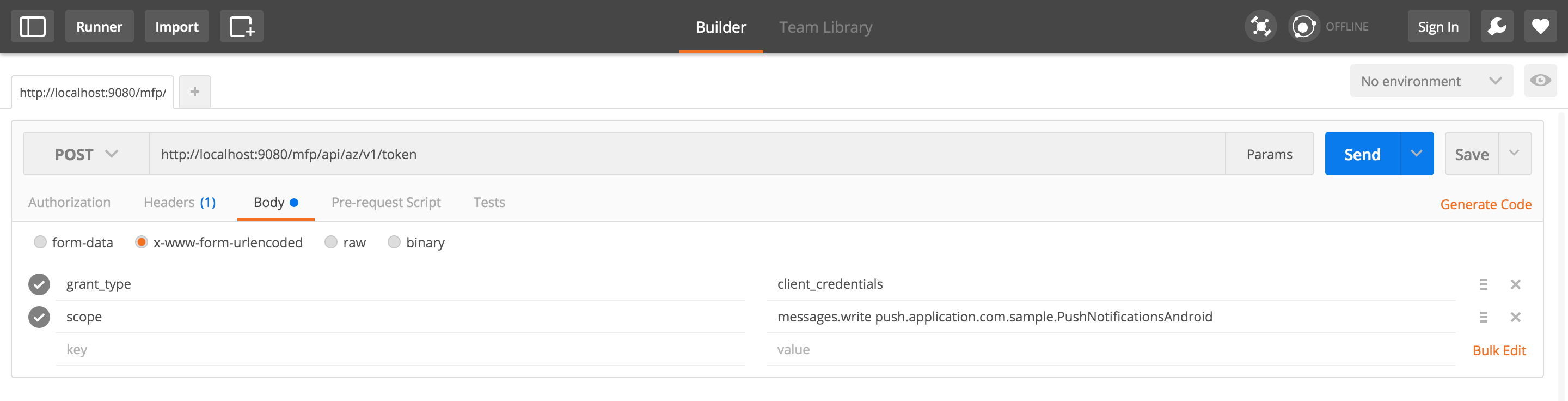The image size is (1568, 401).
Task: Toggle the sidebar panel icon
Action: pos(33,27)
